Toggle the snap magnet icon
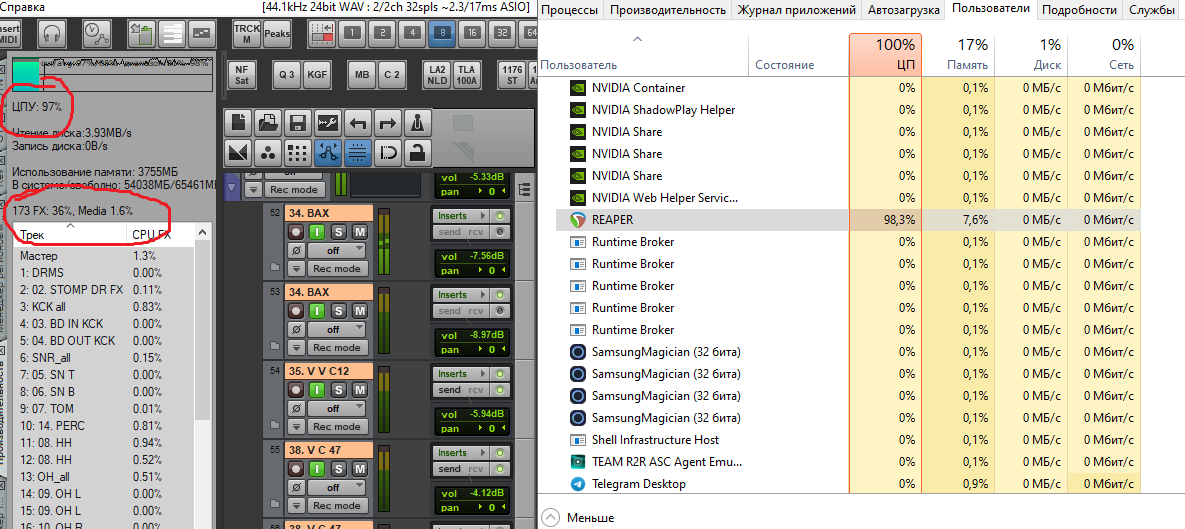The width and height of the screenshot is (1185, 529). coord(387,153)
